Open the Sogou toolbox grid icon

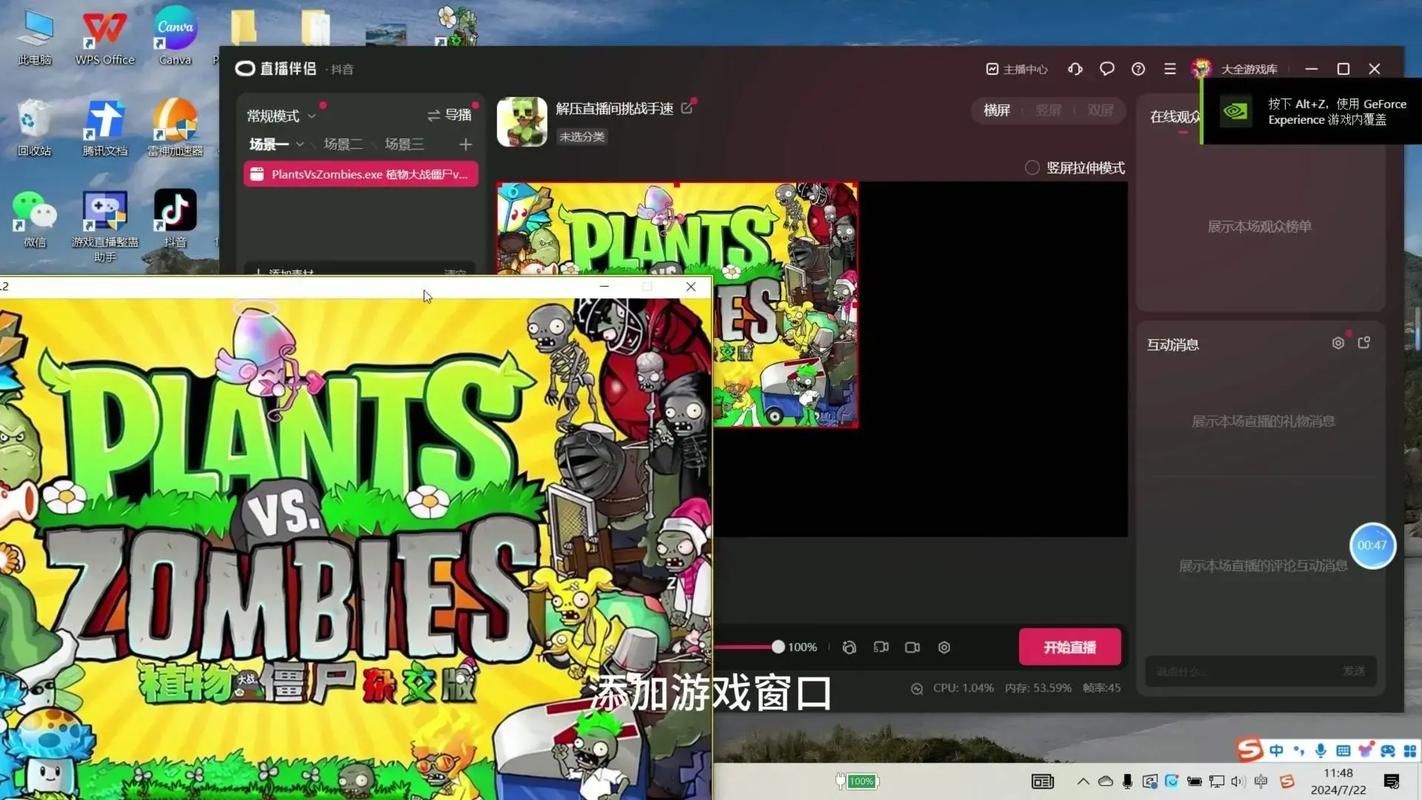tap(1410, 750)
